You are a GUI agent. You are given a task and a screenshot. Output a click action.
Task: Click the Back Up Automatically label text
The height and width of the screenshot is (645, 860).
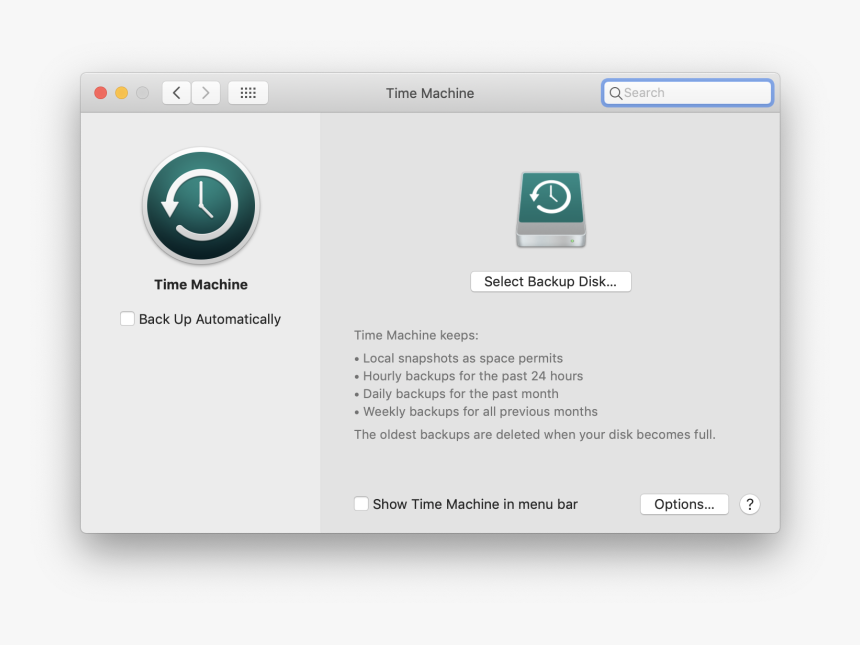(210, 319)
